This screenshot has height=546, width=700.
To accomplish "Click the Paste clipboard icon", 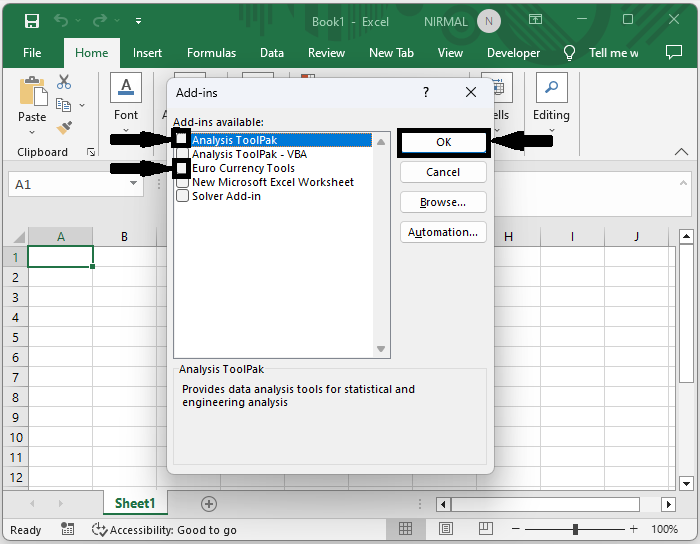I will click(33, 92).
